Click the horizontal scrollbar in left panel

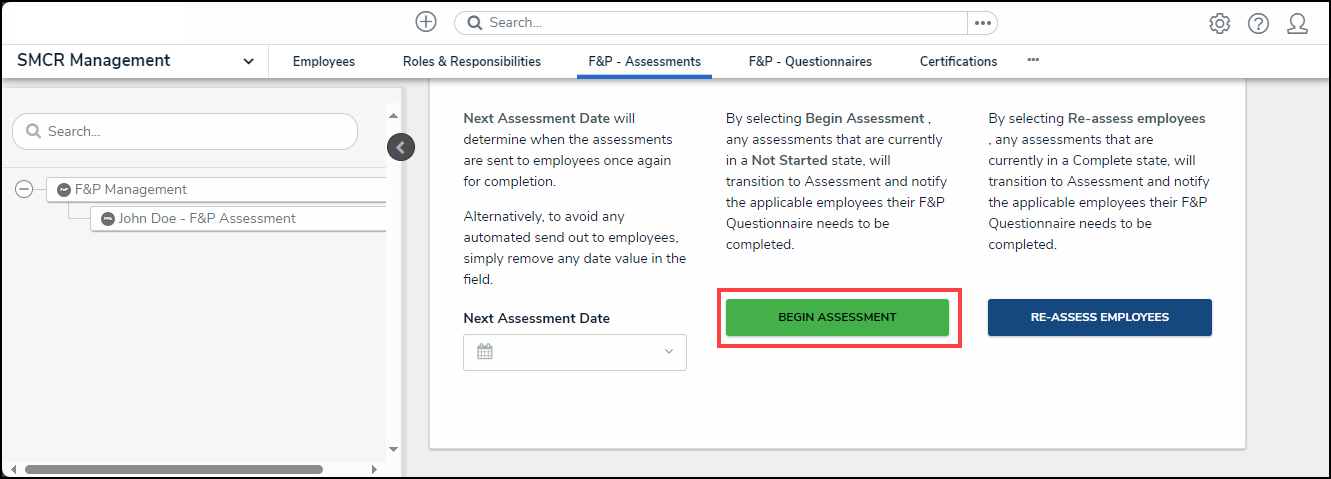tap(173, 469)
